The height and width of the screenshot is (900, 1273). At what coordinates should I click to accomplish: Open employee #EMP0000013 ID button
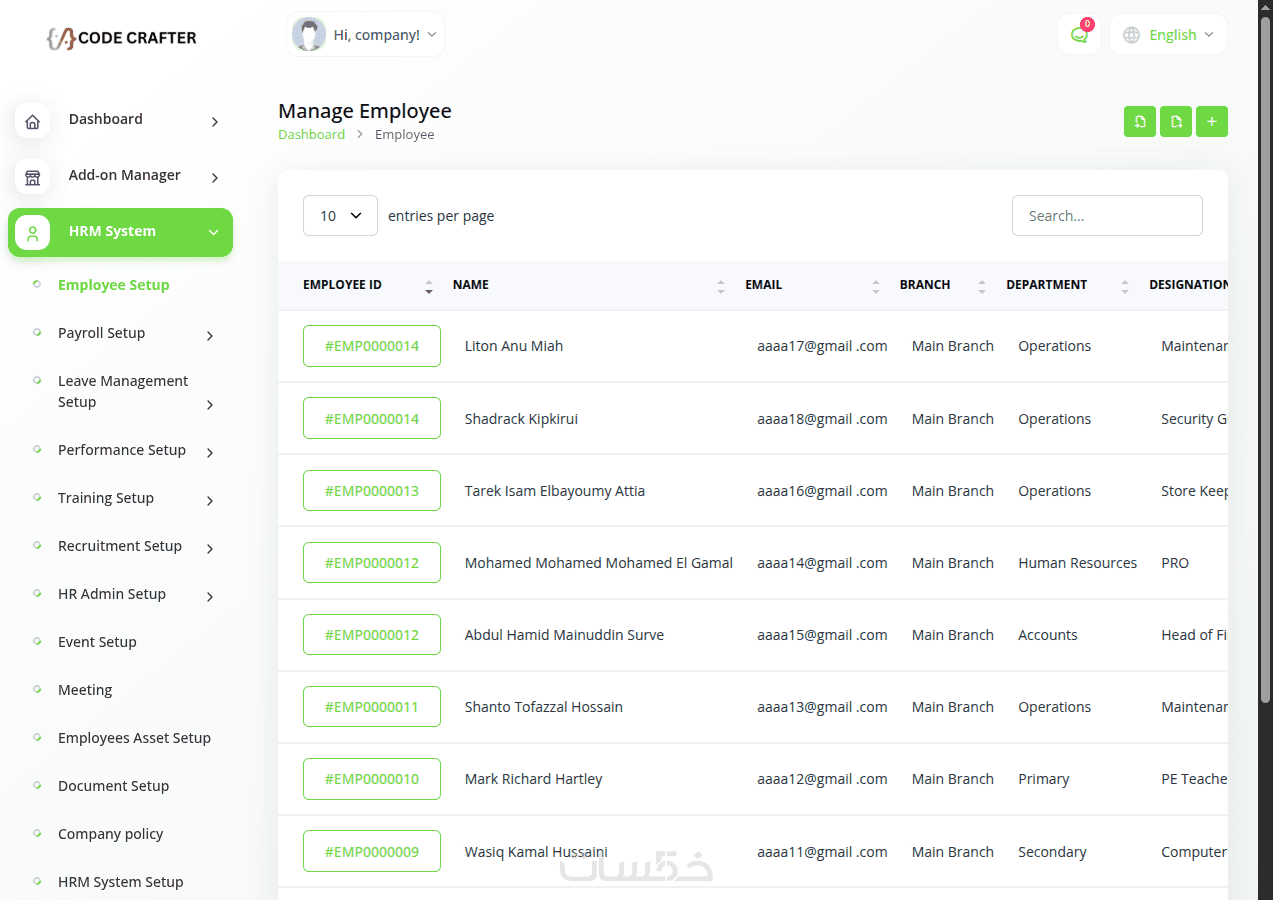[372, 491]
